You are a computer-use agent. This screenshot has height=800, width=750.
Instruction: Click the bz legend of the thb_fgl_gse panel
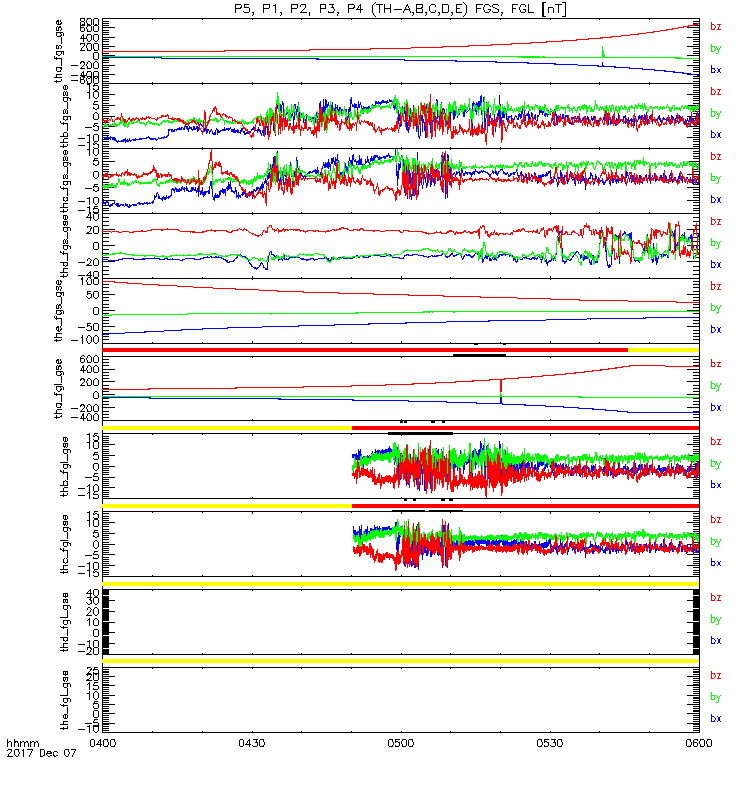coord(716,442)
